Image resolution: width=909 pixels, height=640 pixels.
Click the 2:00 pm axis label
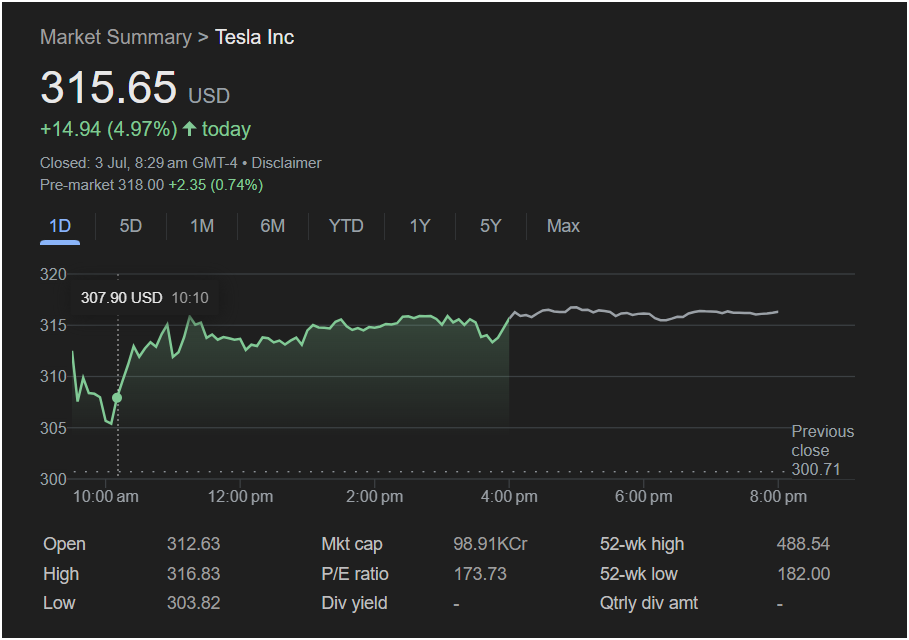coord(374,496)
